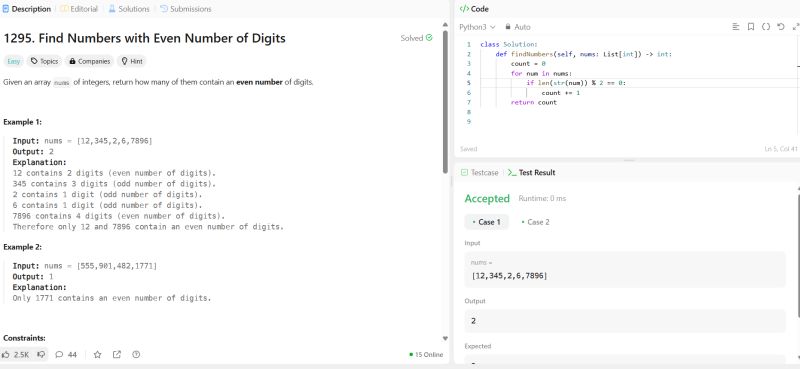Switch to the Submissions tab
Screen dimensions: 800x369
tap(185, 9)
